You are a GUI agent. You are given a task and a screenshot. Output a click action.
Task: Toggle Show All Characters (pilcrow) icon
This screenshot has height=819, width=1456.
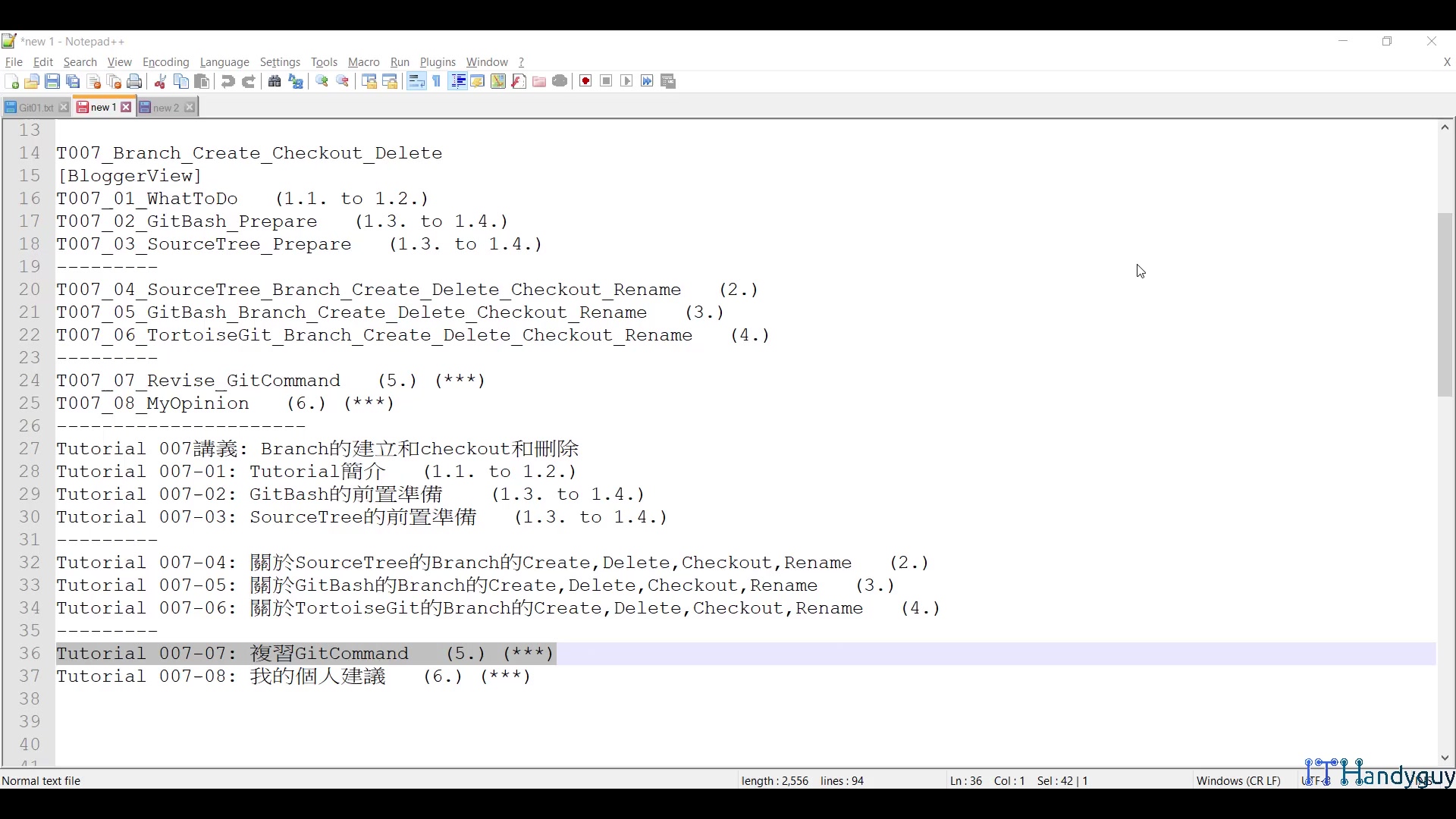(437, 81)
